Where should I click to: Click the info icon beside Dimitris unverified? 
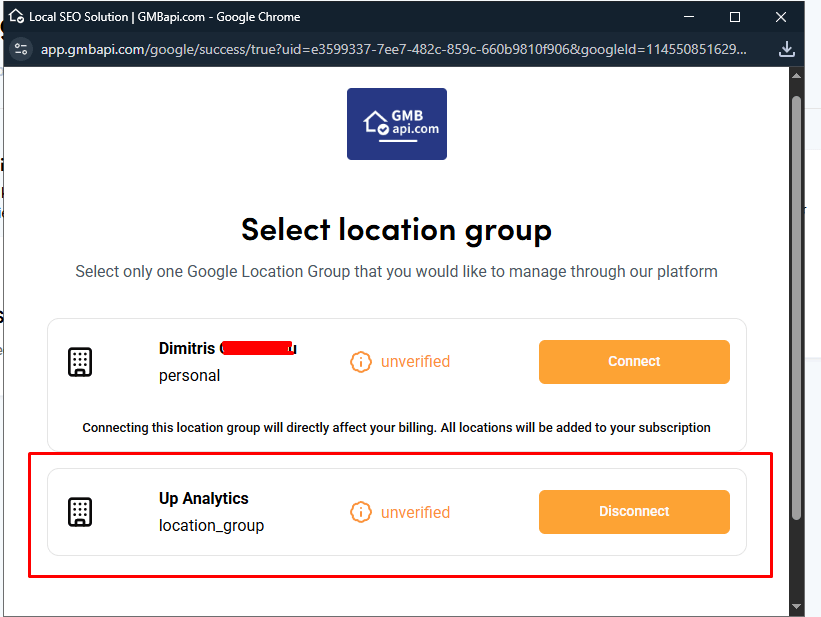[361, 362]
